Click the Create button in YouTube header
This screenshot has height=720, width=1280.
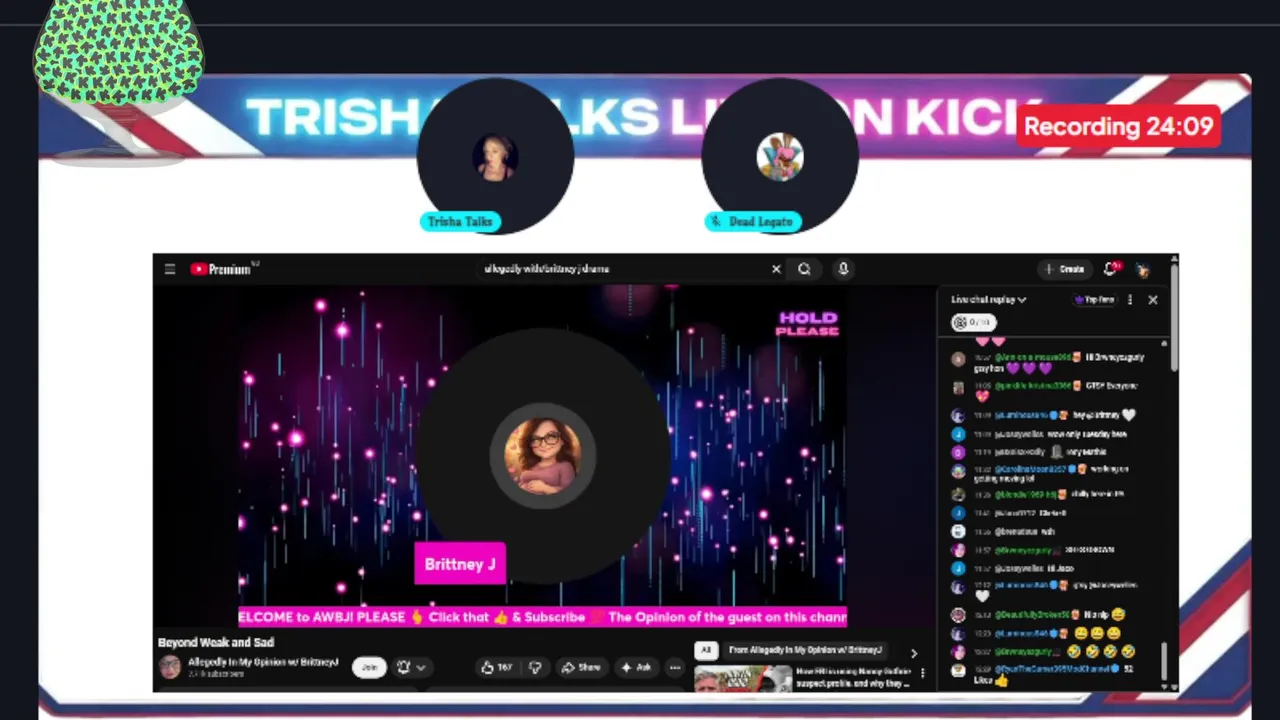[x=1065, y=269]
